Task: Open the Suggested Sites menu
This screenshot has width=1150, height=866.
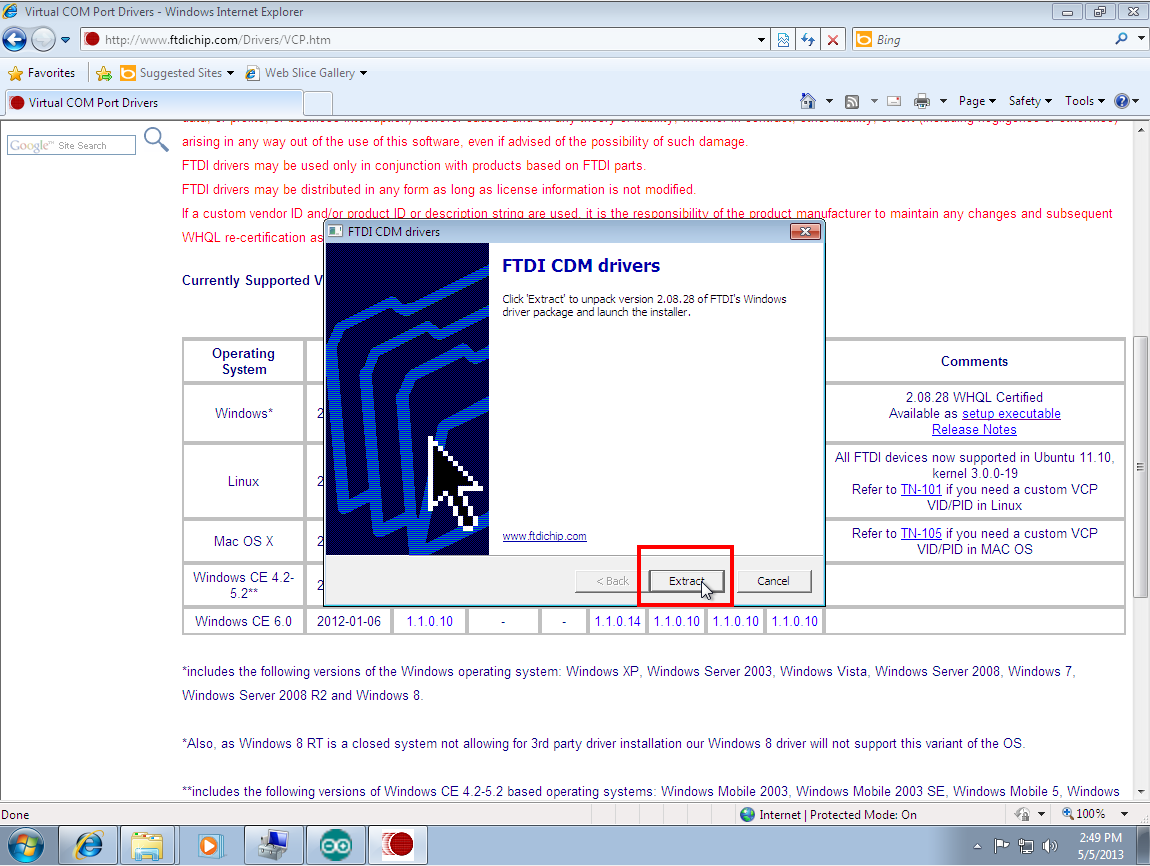Action: click(176, 73)
